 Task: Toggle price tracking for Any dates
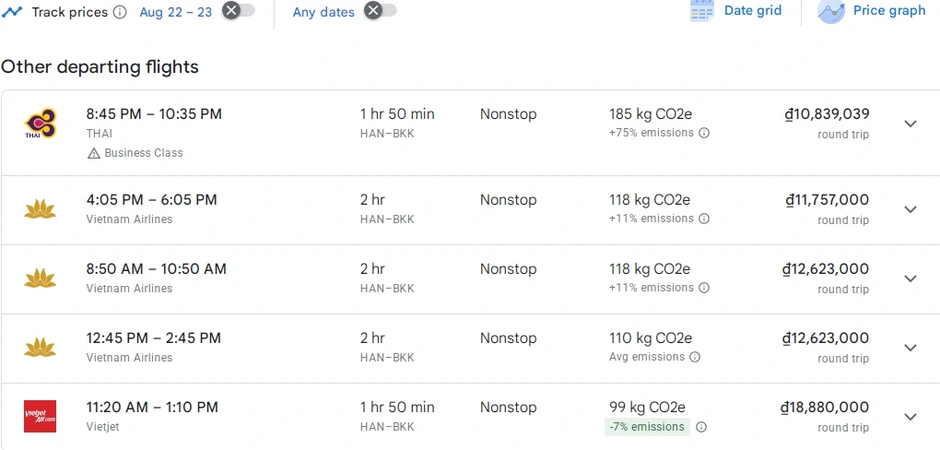381,11
